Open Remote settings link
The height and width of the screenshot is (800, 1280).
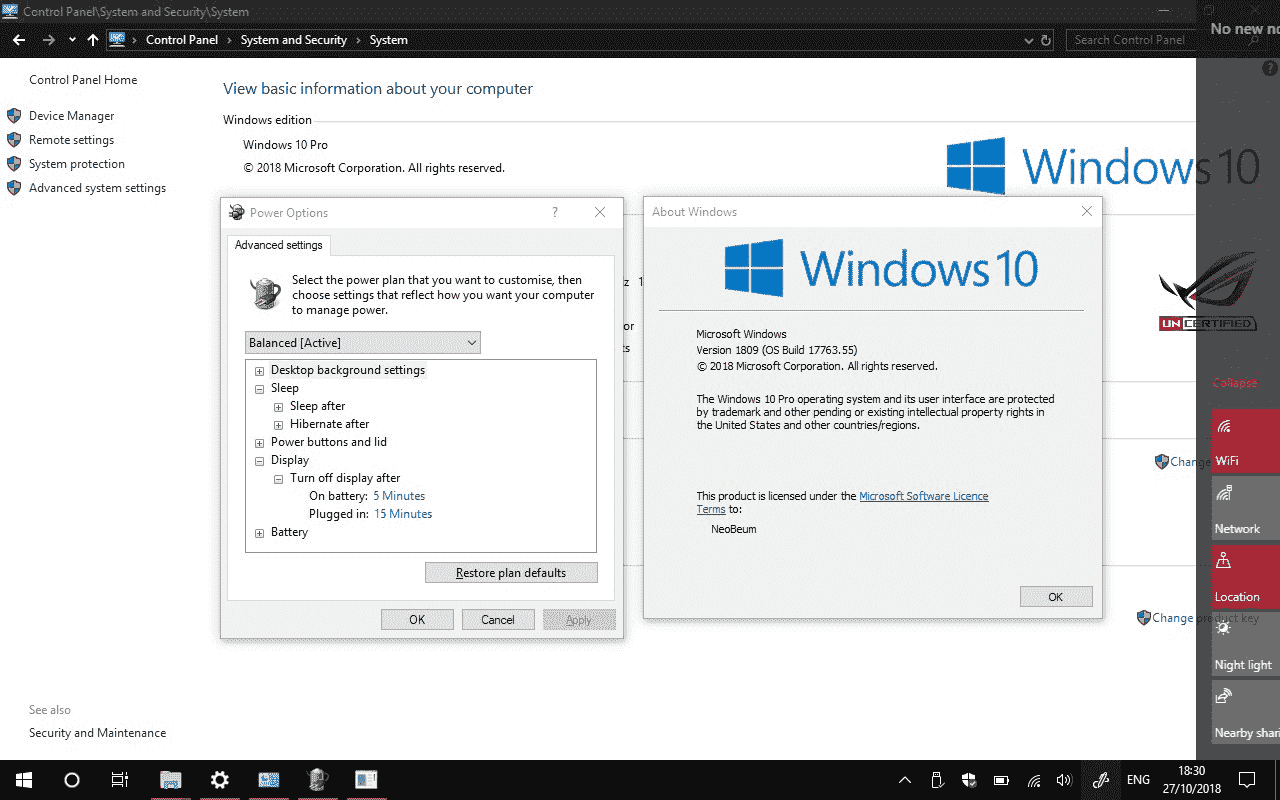coord(71,140)
